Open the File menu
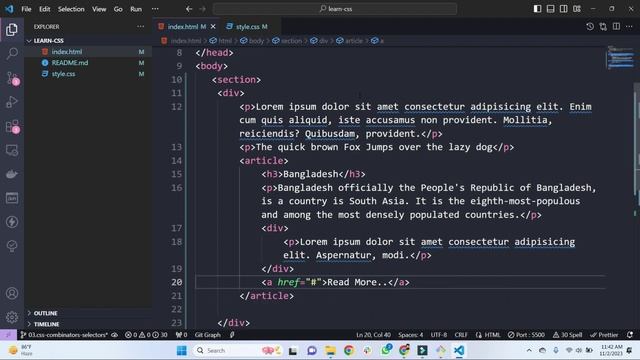Viewport: 640px width, 360px height. 26,9
